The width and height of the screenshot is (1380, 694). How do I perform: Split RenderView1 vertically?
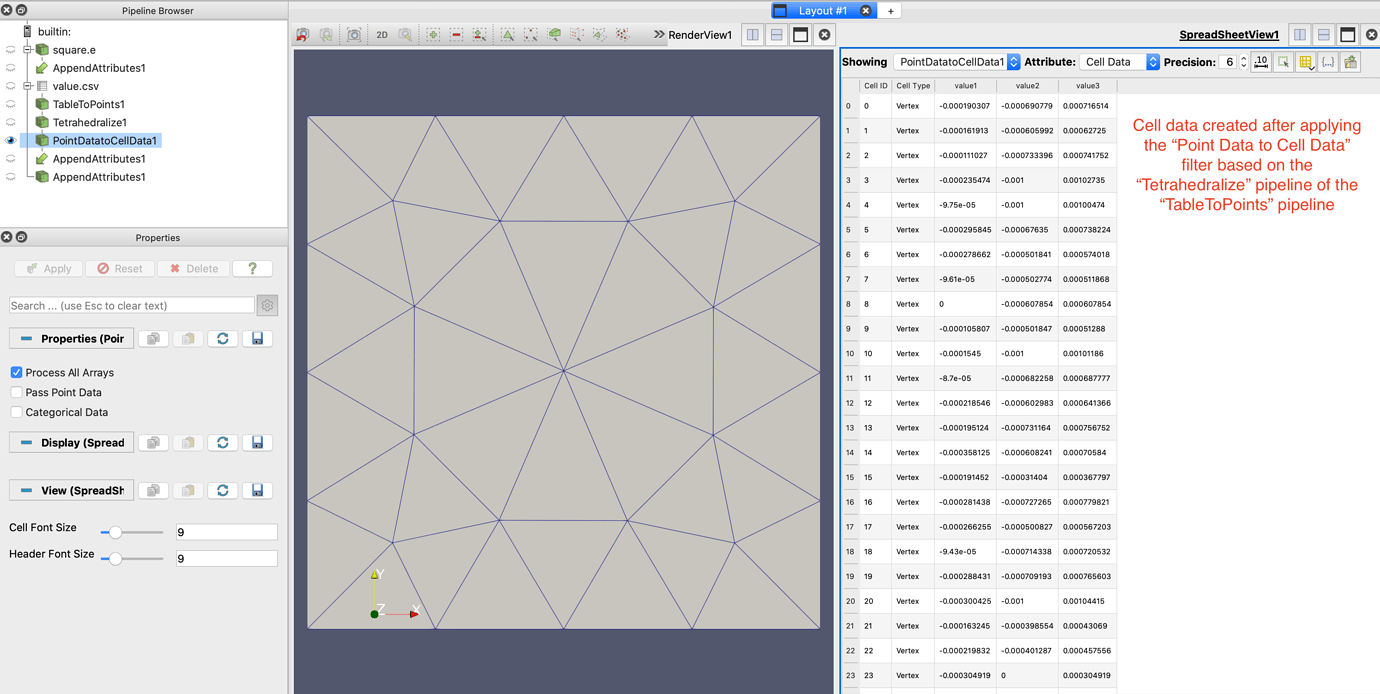tap(777, 35)
